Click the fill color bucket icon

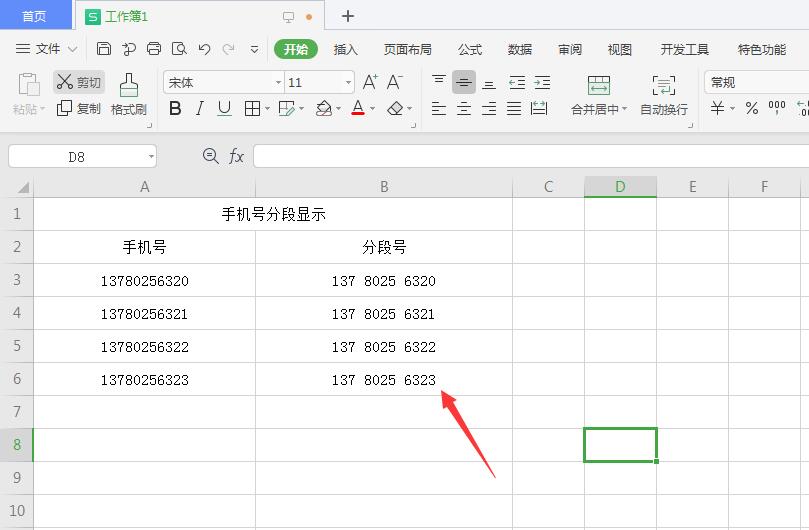click(323, 108)
